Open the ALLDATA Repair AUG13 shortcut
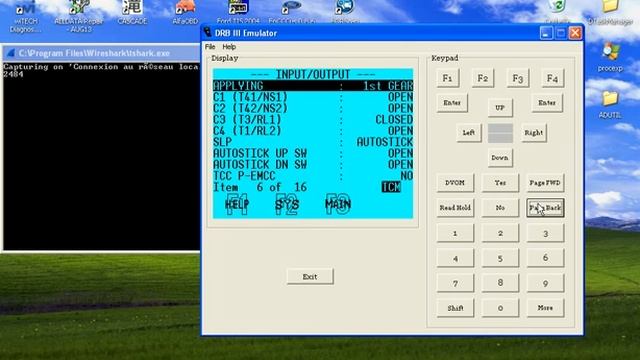The width and height of the screenshot is (640, 360). click(x=78, y=16)
